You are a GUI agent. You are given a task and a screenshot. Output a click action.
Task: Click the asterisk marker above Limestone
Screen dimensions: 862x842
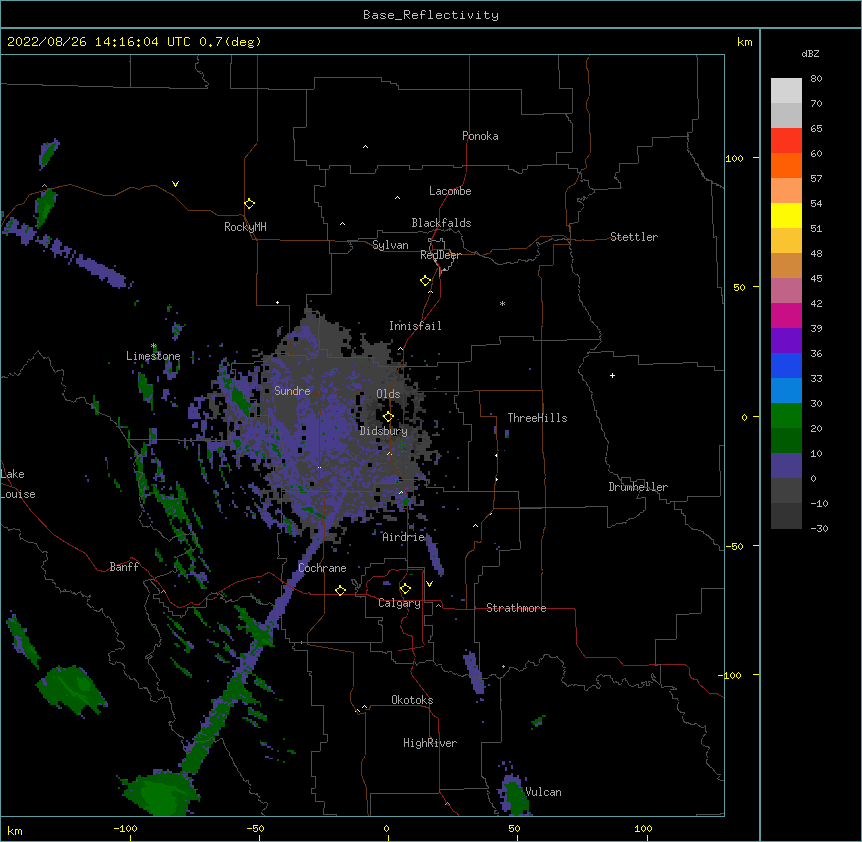pyautogui.click(x=154, y=346)
